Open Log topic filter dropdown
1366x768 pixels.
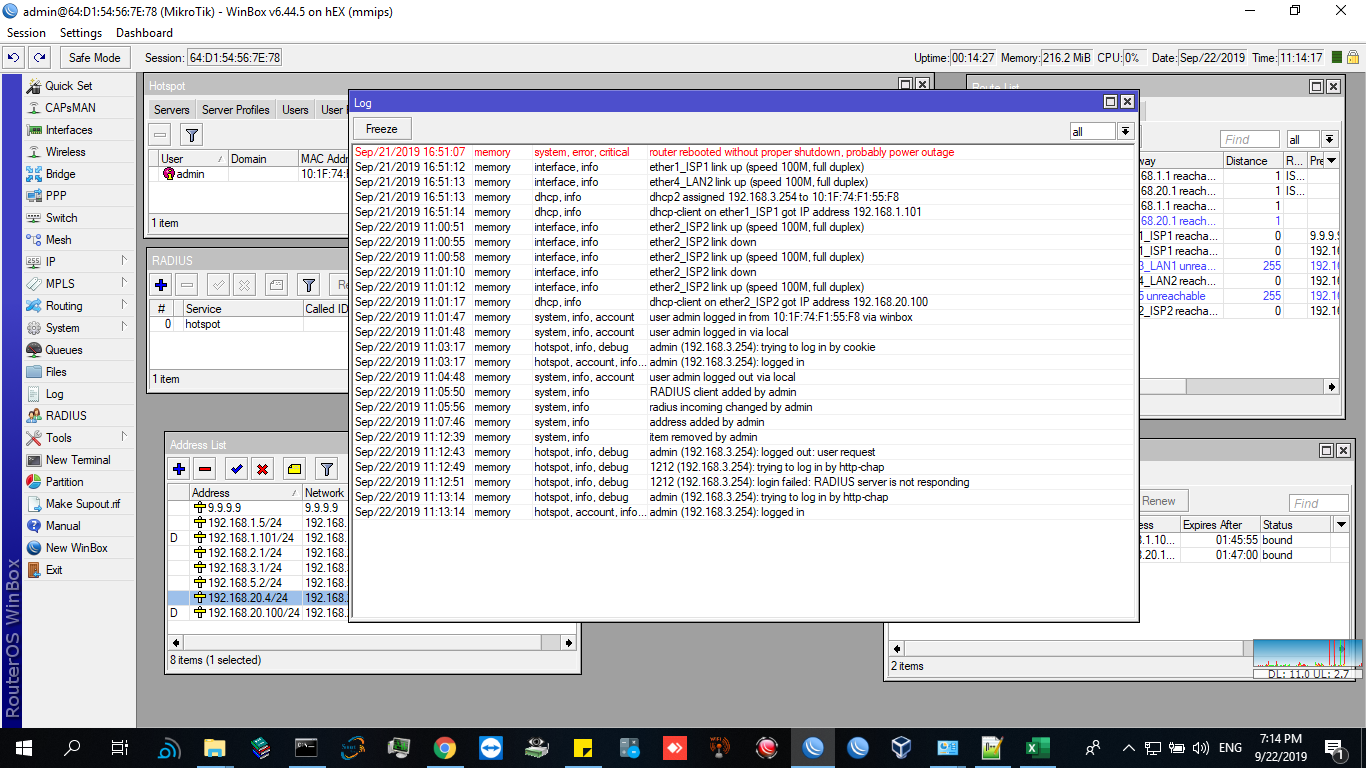1125,131
